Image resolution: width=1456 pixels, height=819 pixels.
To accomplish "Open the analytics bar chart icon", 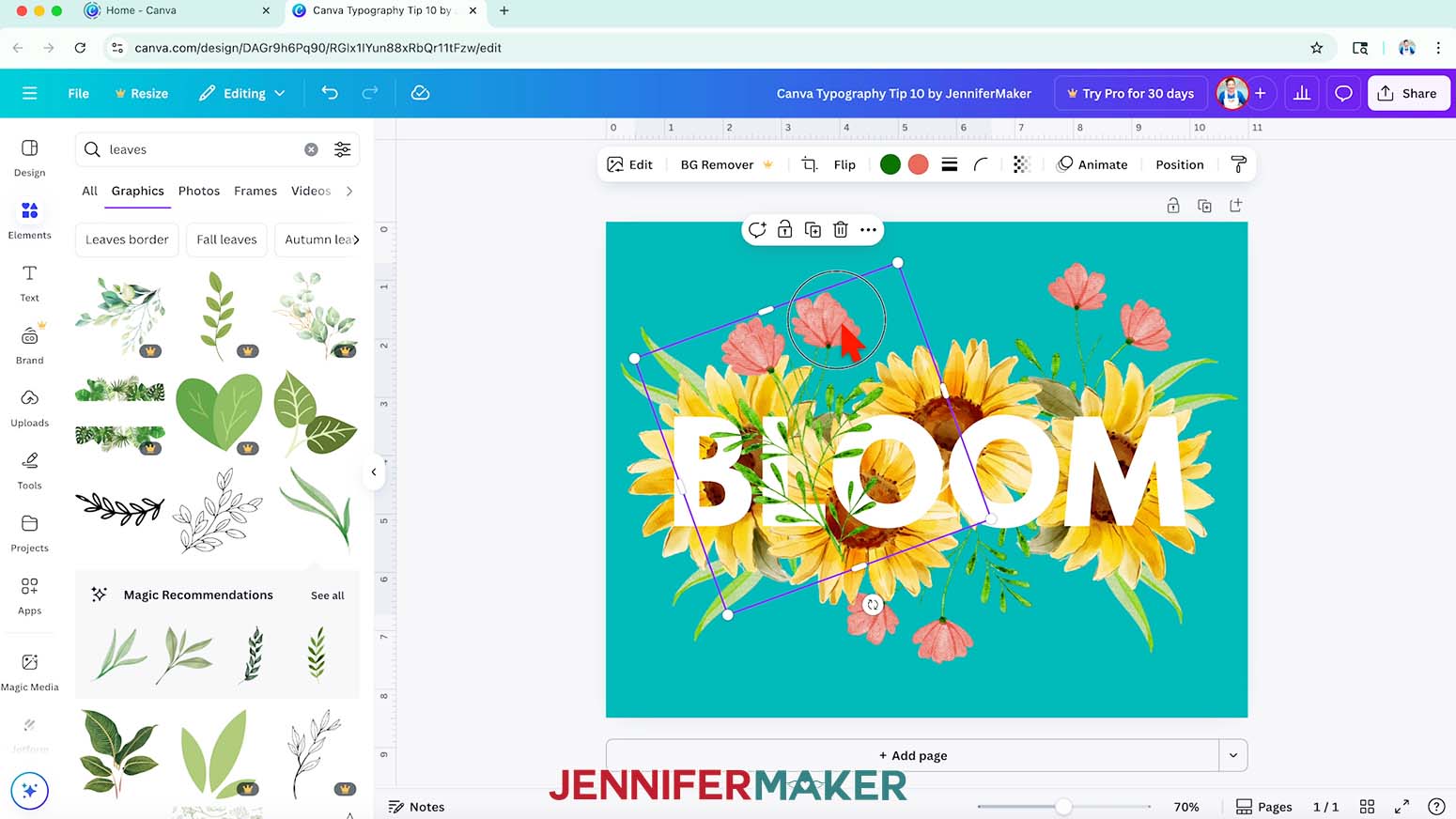I will pos(1302,93).
